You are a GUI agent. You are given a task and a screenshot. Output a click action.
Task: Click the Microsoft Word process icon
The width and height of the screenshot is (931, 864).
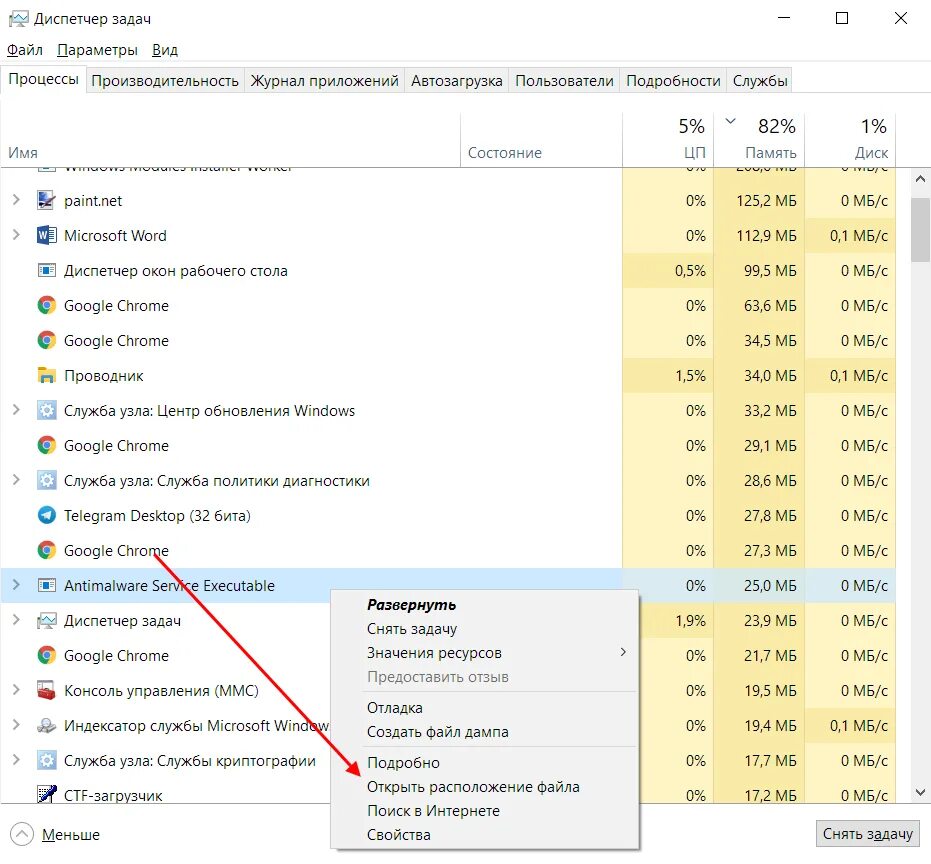(46, 236)
